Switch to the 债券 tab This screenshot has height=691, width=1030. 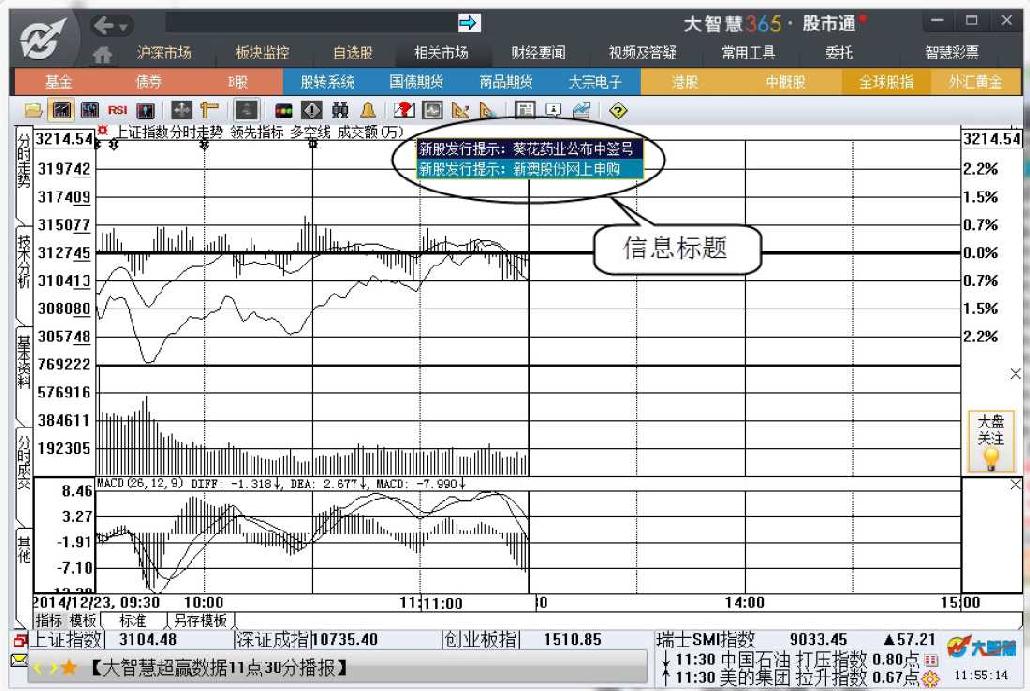pyautogui.click(x=148, y=82)
